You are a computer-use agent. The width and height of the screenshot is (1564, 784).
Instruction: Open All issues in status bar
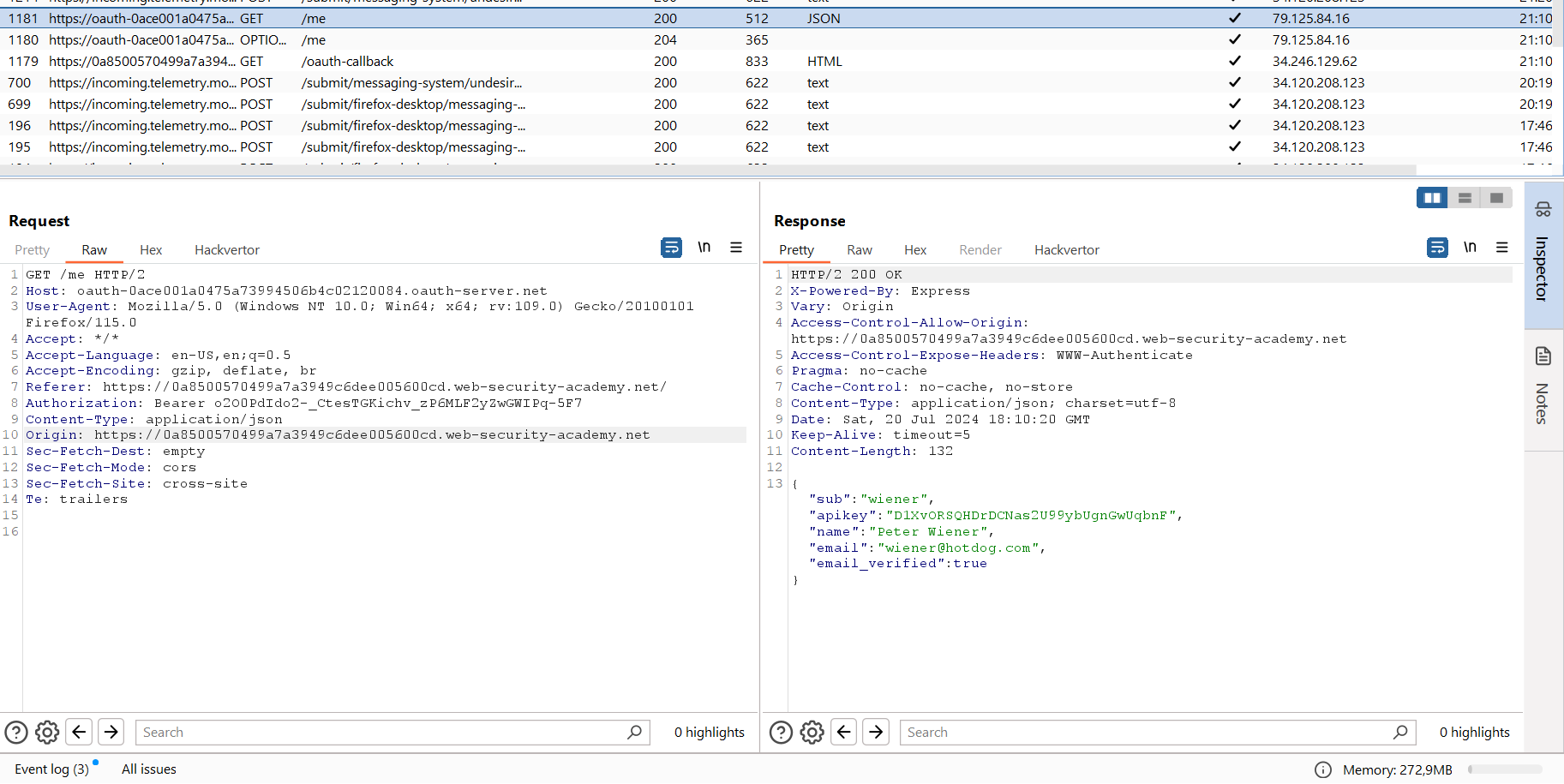(149, 769)
